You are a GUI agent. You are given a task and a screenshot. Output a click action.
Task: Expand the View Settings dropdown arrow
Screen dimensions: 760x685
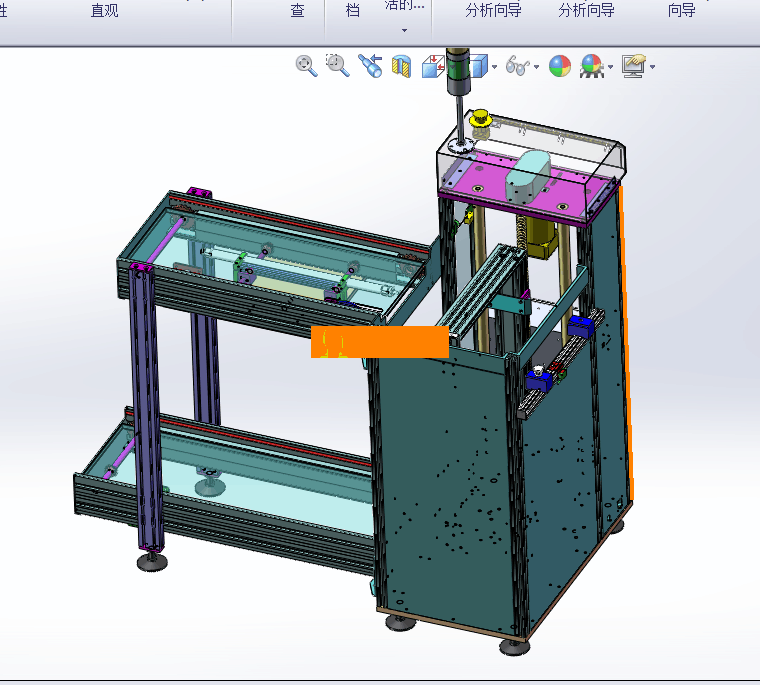point(652,68)
